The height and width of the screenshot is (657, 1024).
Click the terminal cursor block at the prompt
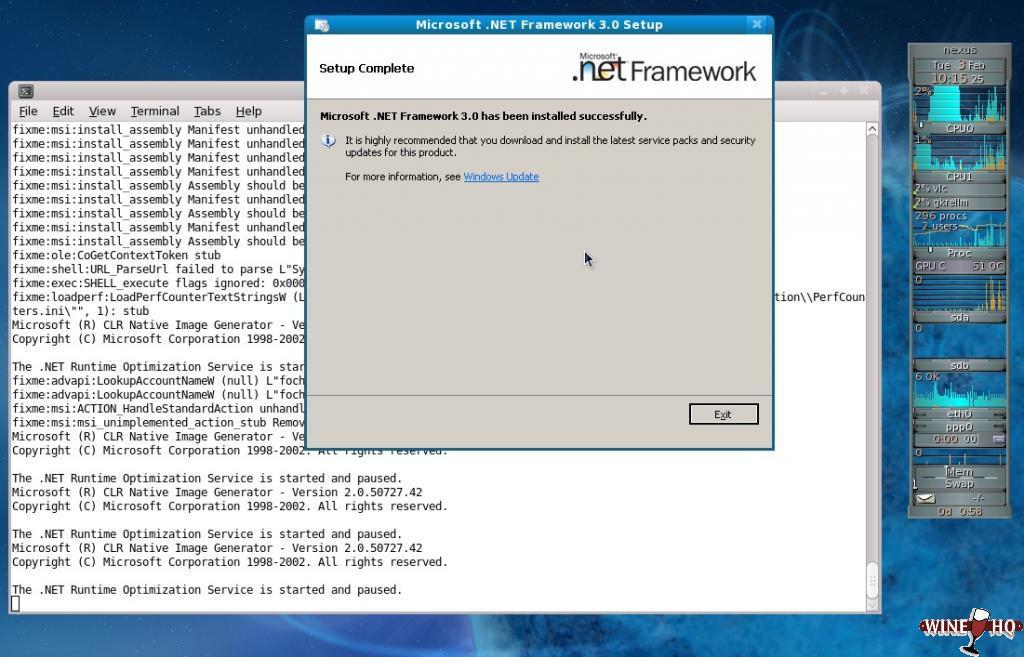(16, 604)
